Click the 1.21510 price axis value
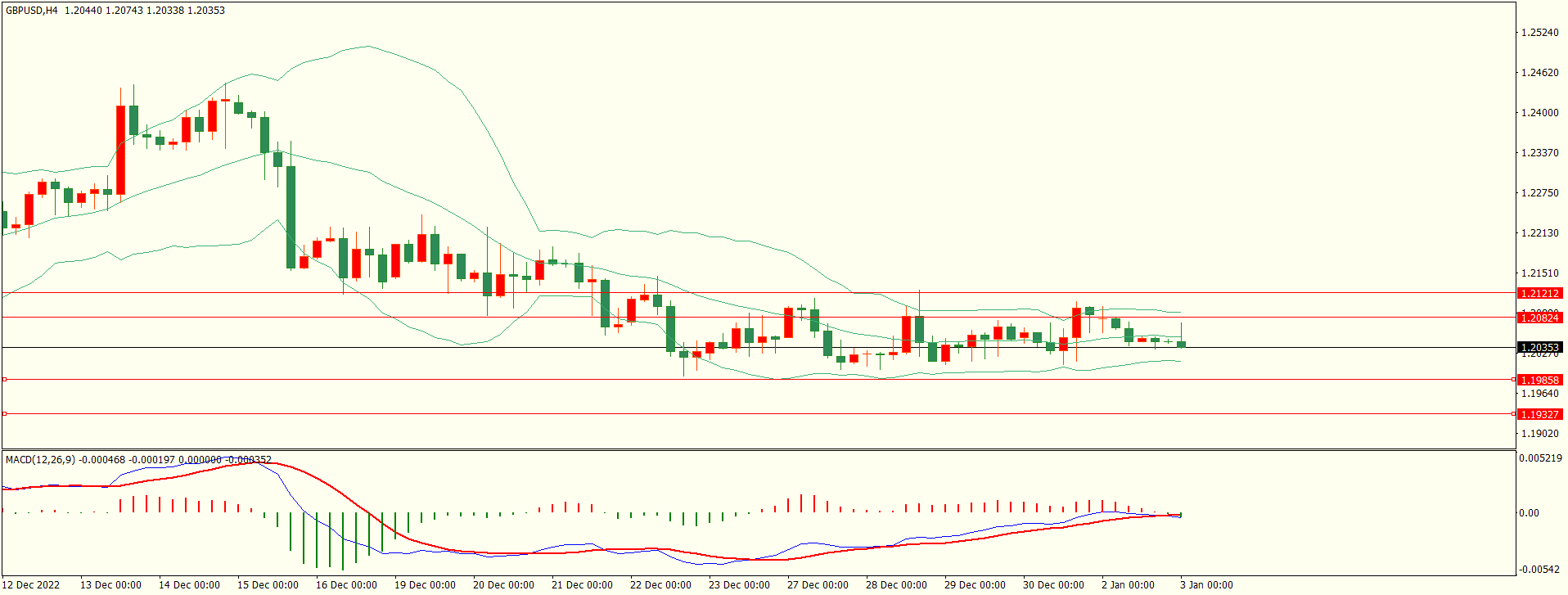Image resolution: width=1568 pixels, height=595 pixels. pos(1539,273)
